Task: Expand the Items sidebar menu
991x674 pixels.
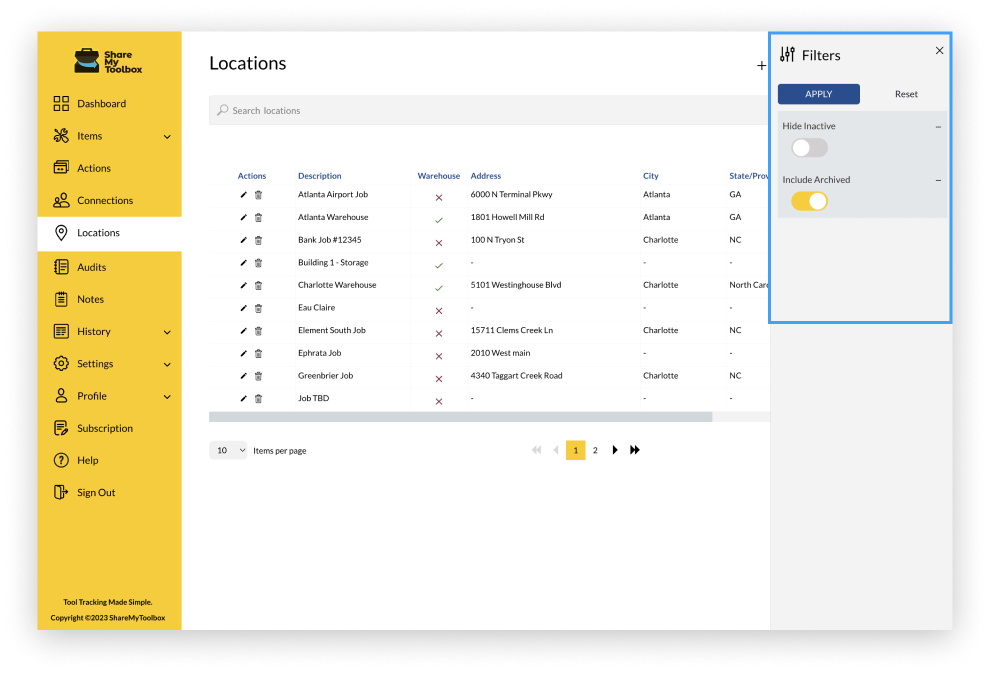Action: (168, 136)
